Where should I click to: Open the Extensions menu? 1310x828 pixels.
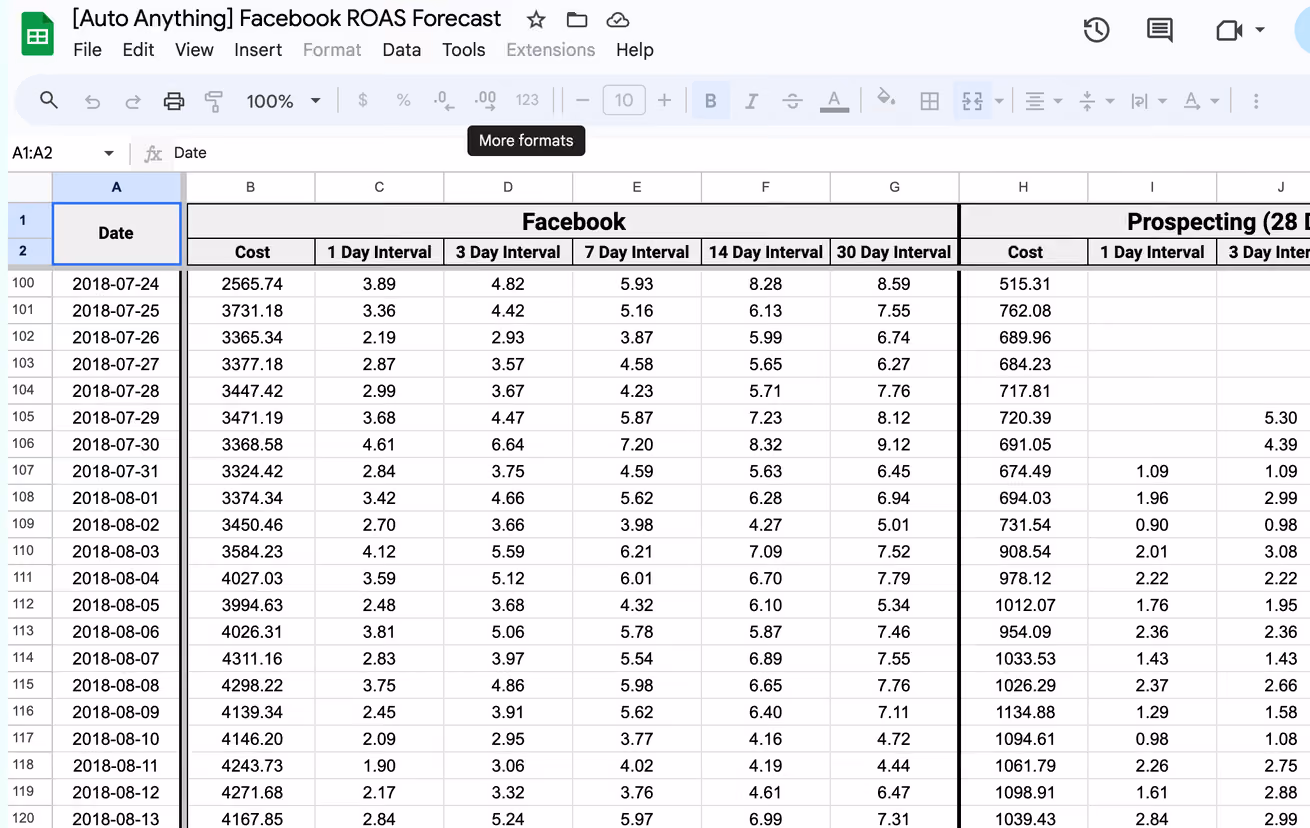(x=550, y=50)
